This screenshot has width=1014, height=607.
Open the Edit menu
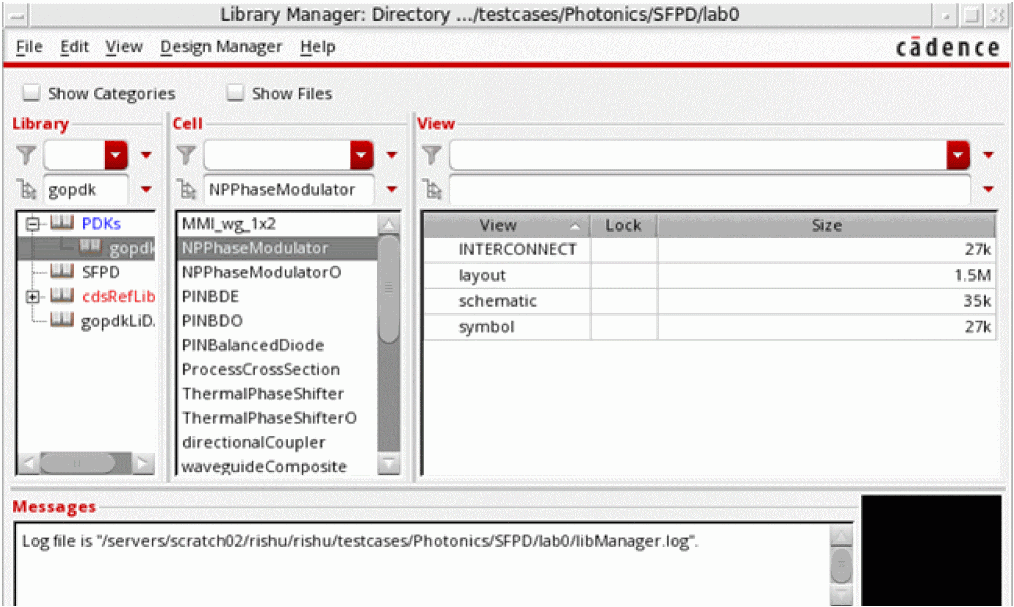pos(74,47)
